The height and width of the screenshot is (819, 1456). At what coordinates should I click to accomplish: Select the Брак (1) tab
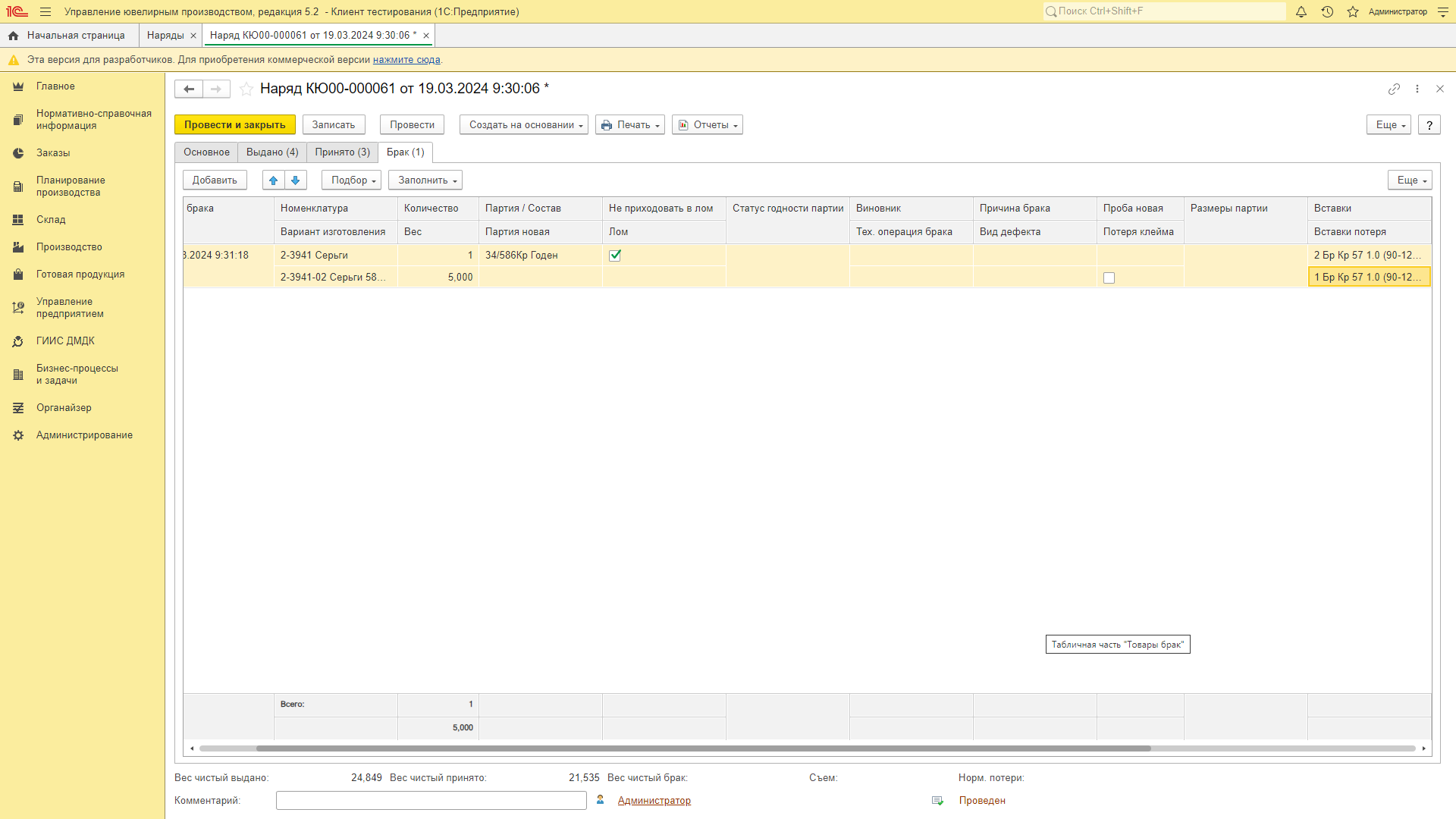coord(406,152)
